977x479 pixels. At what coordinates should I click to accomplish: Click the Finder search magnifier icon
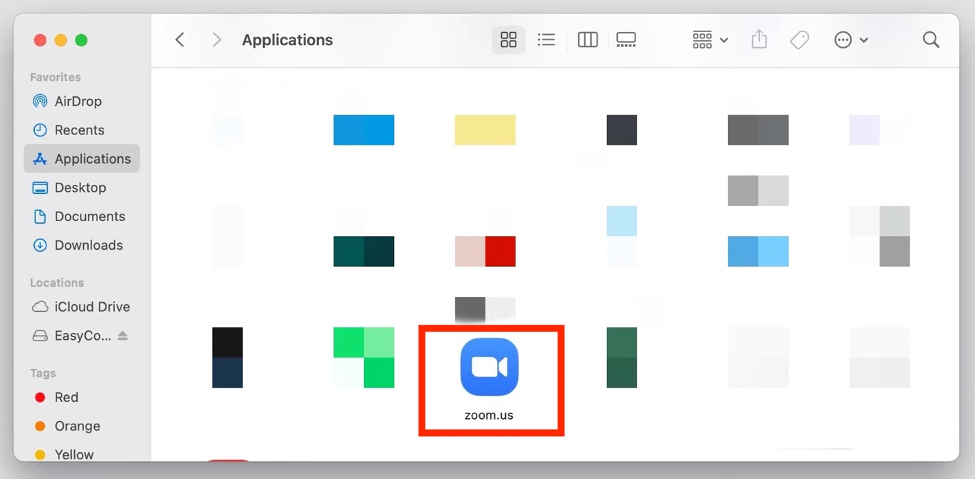tap(930, 40)
